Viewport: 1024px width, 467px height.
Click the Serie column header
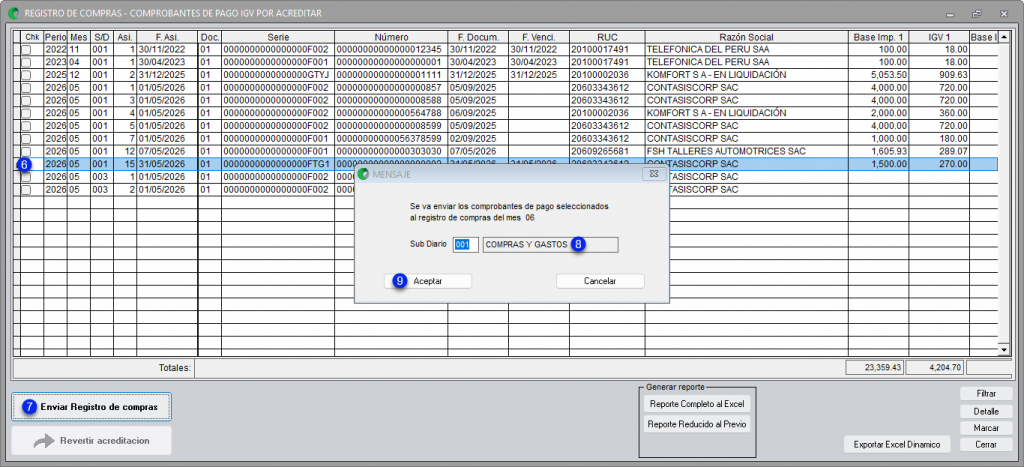coord(278,37)
